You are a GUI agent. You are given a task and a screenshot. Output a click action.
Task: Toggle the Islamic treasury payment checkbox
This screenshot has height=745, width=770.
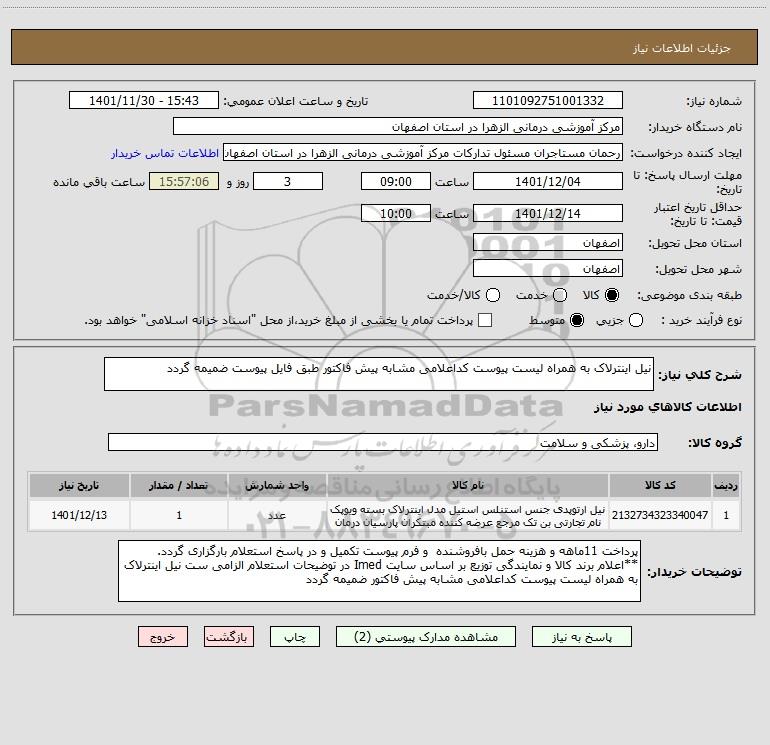pyautogui.click(x=485, y=320)
